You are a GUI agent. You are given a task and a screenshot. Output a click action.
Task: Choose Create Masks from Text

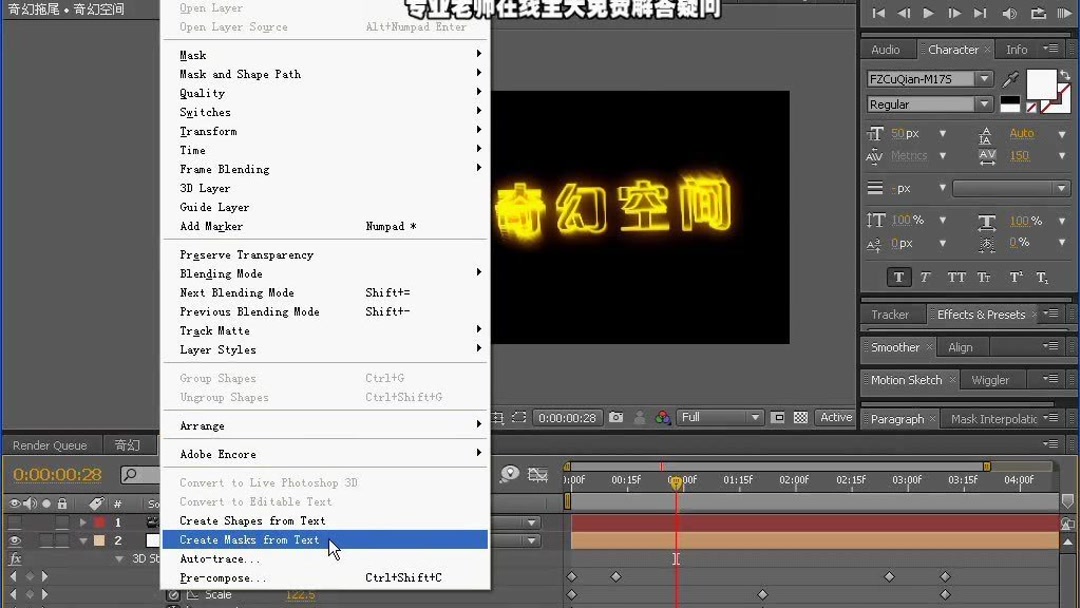[x=250, y=539]
